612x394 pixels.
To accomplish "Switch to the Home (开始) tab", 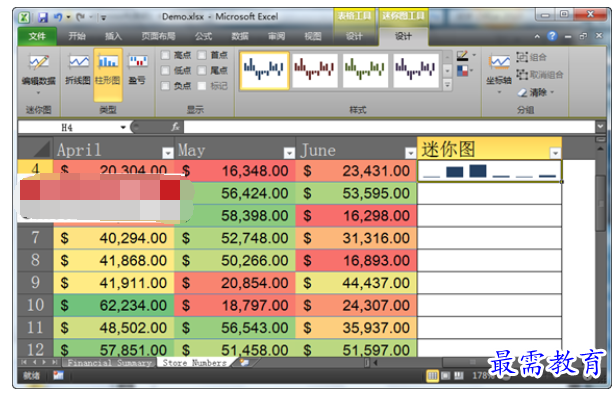I will (77, 36).
